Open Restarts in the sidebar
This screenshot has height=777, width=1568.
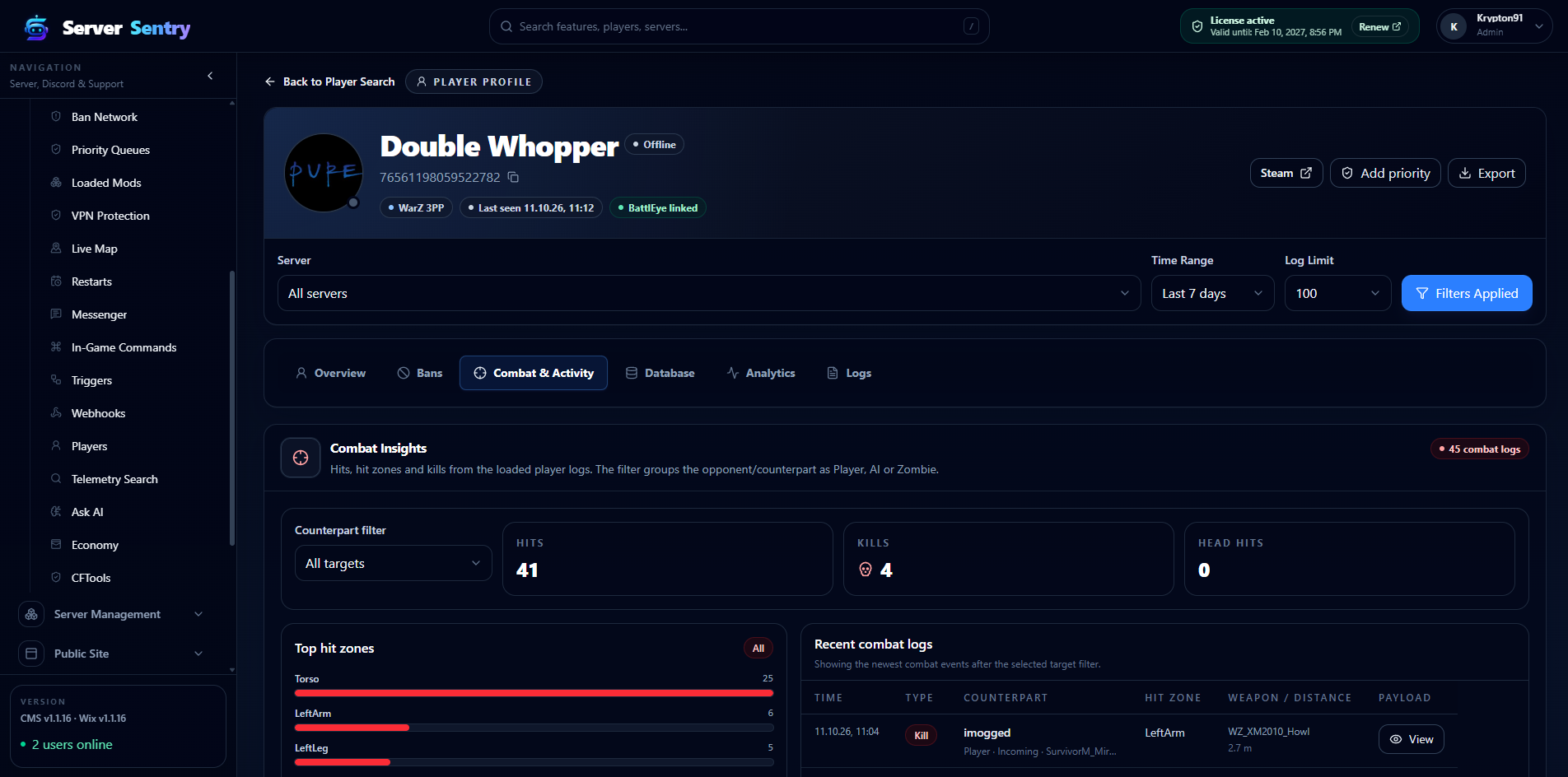tap(91, 281)
